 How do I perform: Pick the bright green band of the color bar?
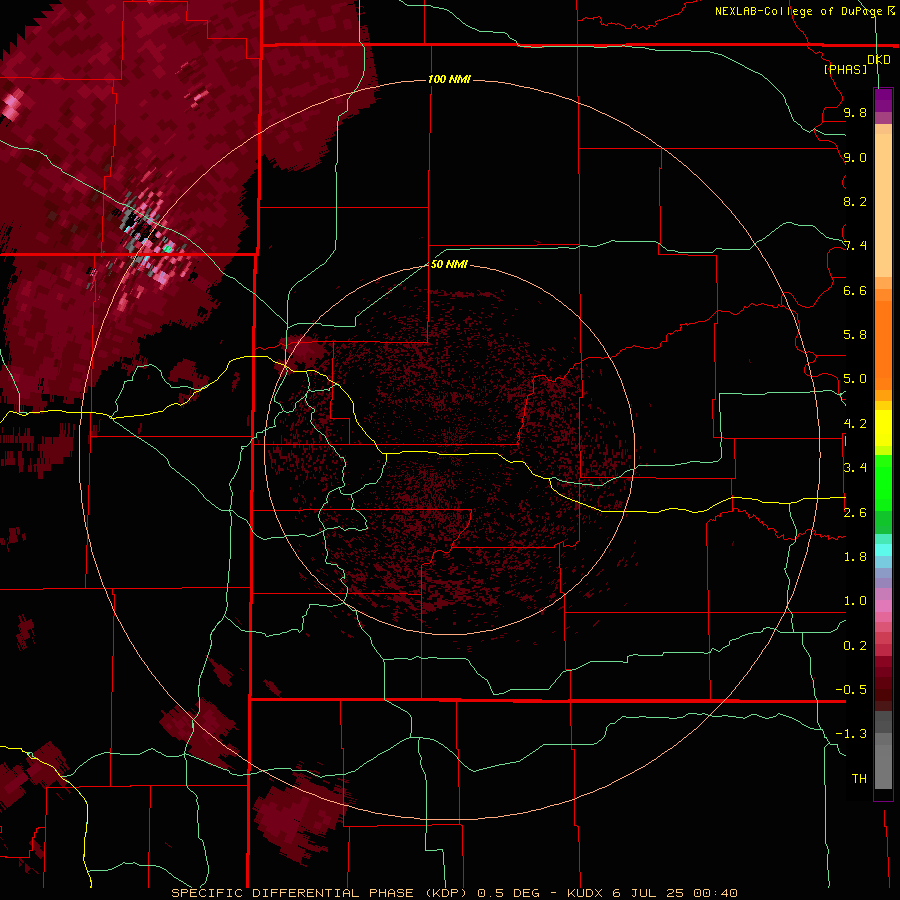[x=883, y=482]
